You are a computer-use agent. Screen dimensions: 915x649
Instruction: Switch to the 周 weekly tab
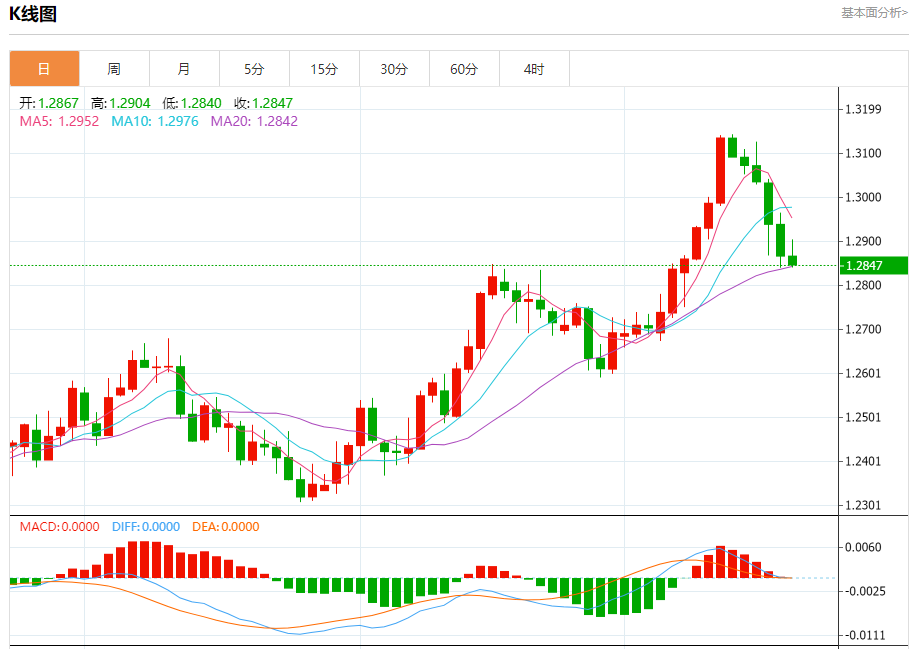click(114, 69)
